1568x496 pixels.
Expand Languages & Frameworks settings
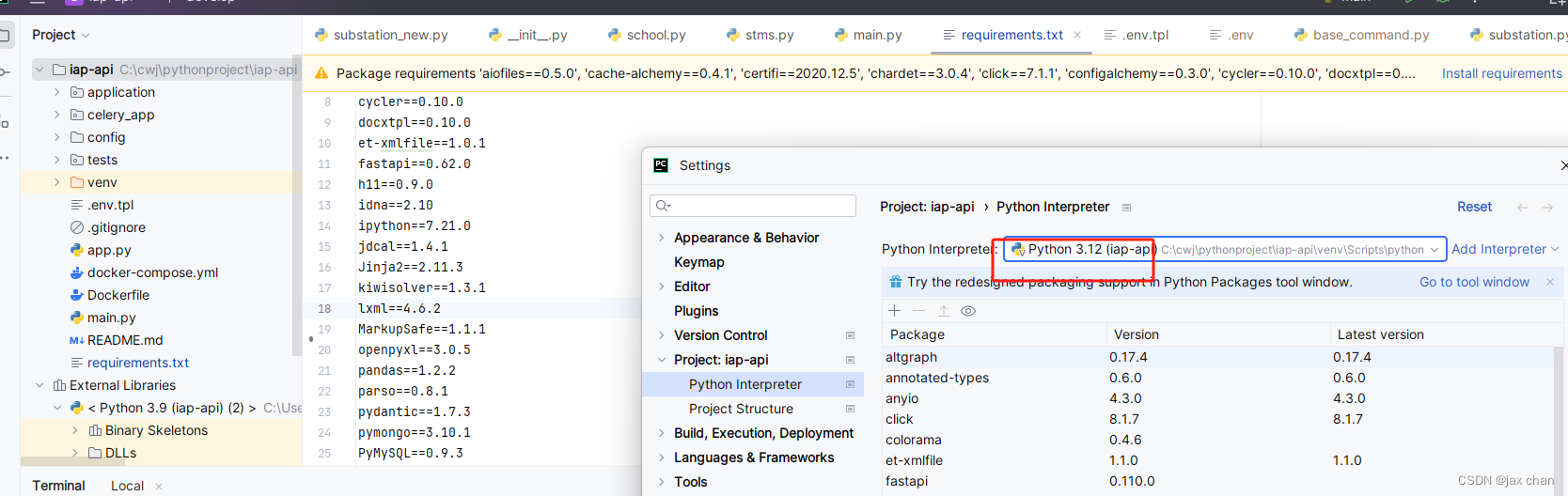coord(662,457)
